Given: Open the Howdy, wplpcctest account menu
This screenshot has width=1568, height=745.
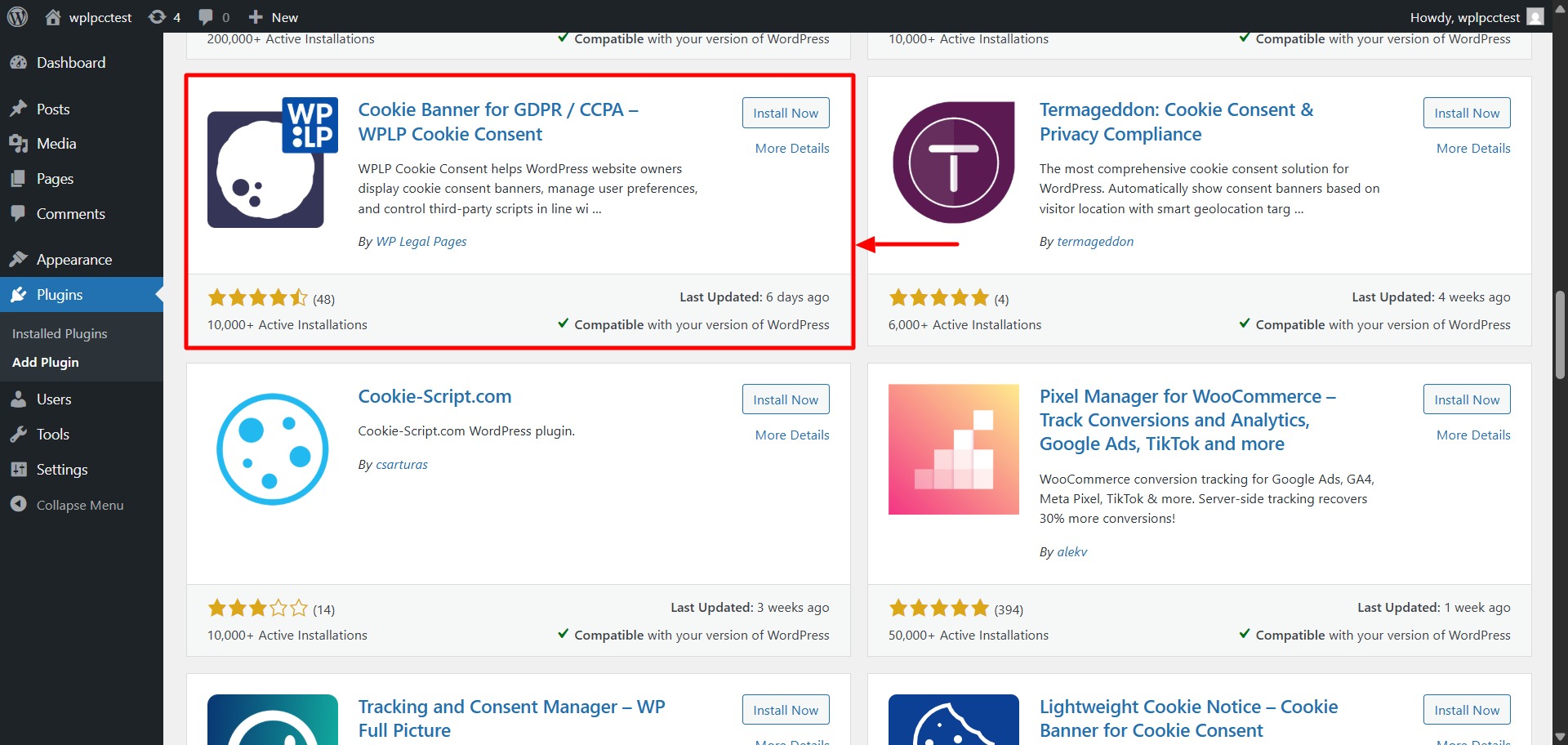Looking at the screenshot, I should [1476, 17].
